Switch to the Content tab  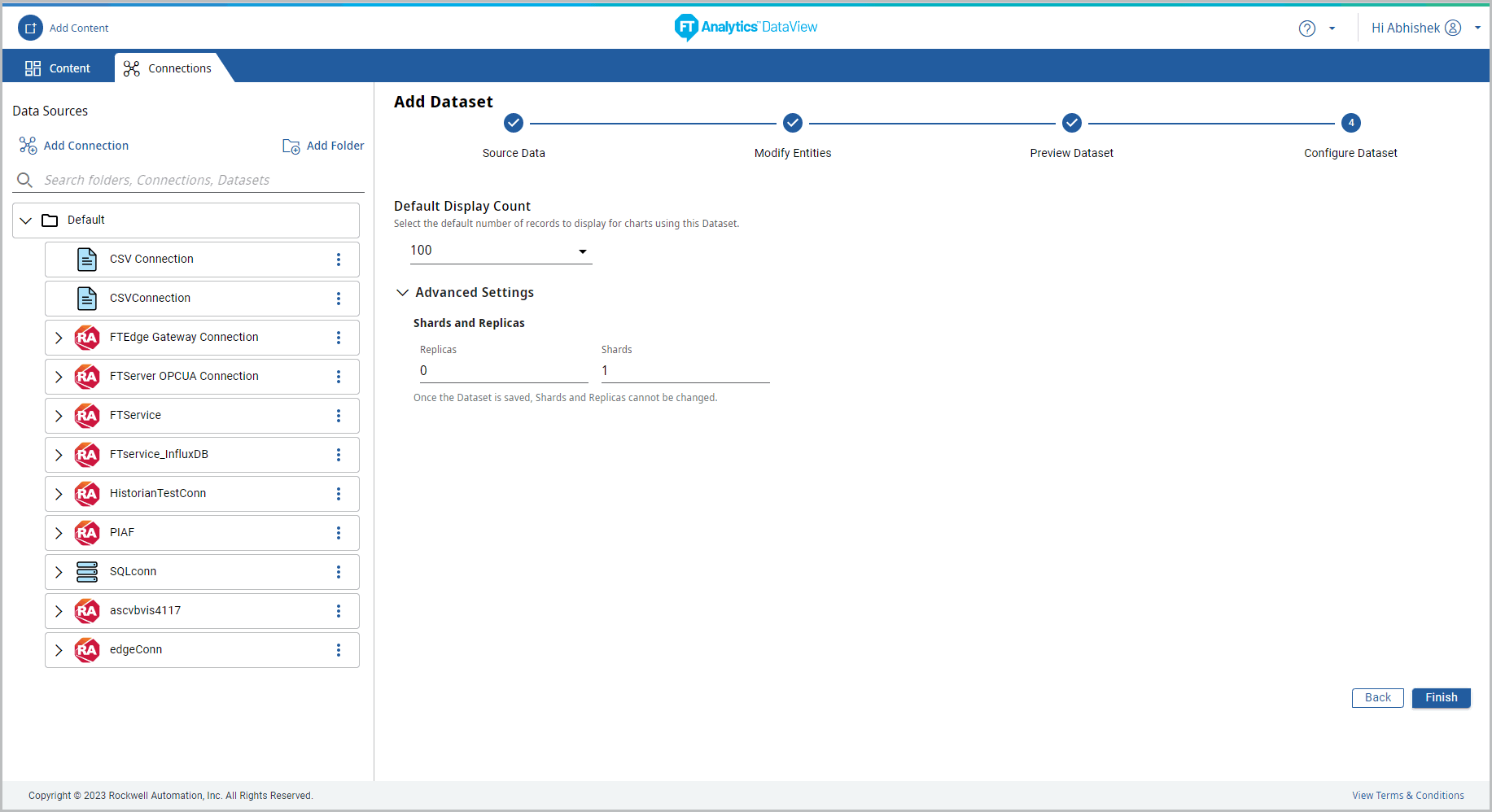click(x=58, y=68)
